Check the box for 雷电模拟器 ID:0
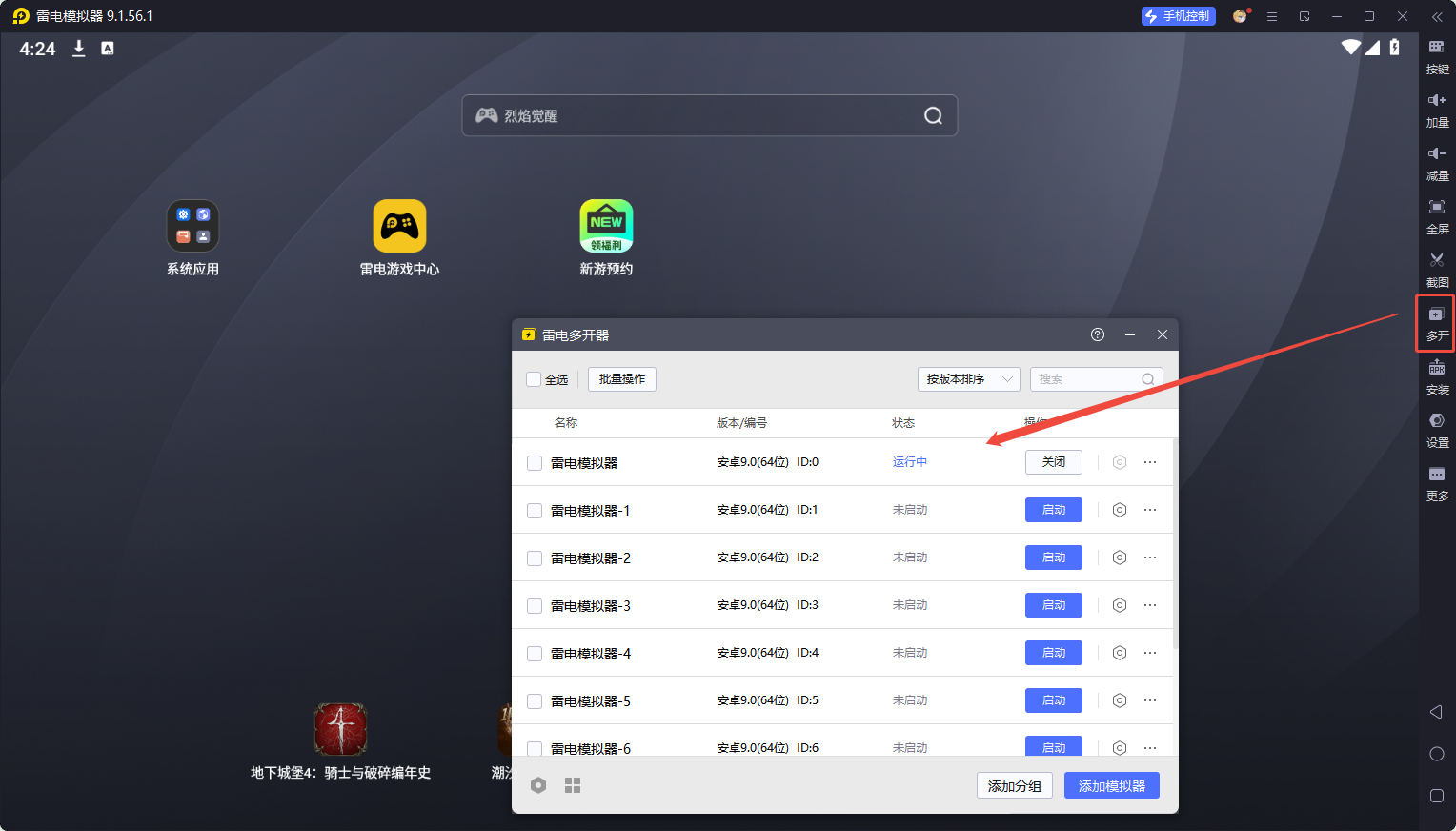 click(535, 463)
